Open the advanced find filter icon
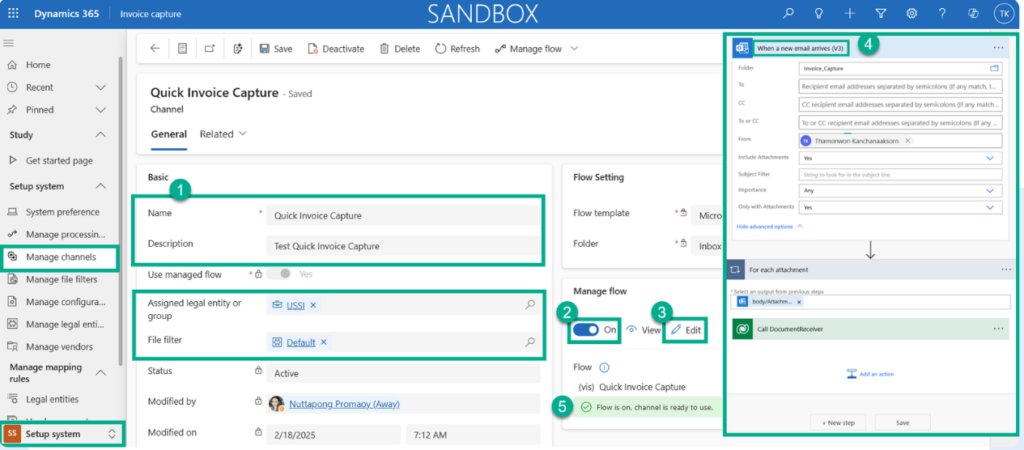 coord(880,14)
